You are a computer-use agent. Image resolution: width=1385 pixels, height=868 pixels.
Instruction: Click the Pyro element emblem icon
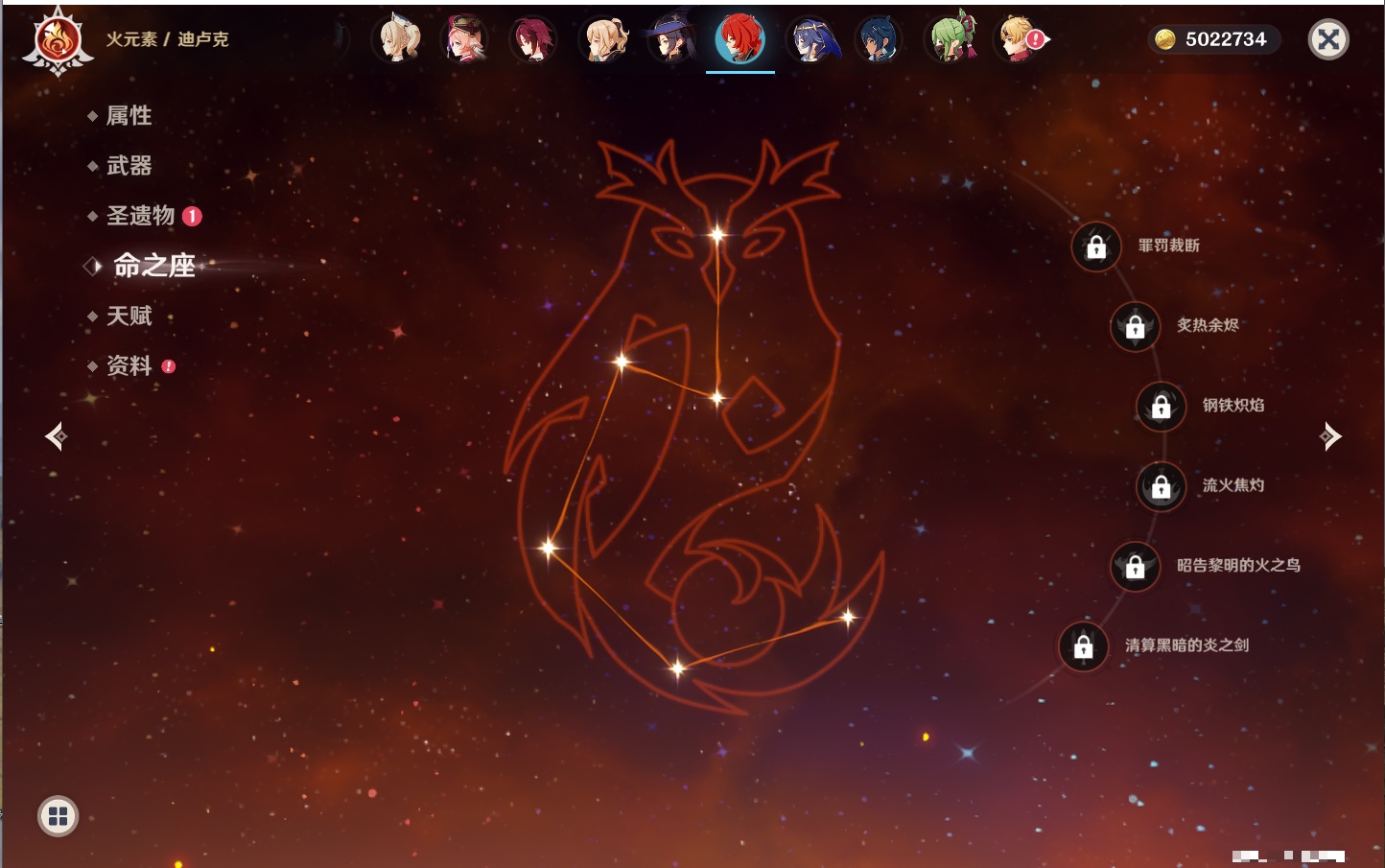pos(58,41)
